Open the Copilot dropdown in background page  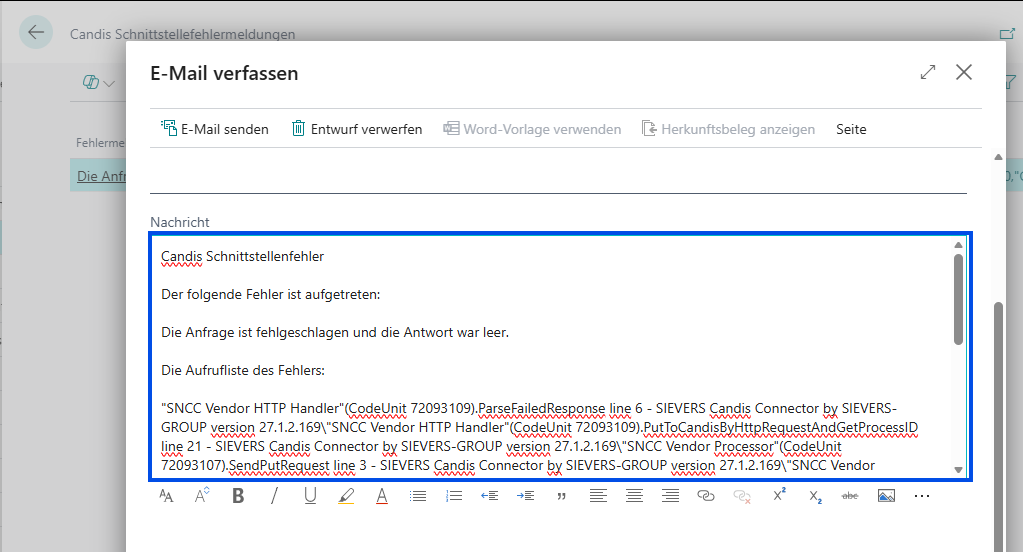pos(99,83)
